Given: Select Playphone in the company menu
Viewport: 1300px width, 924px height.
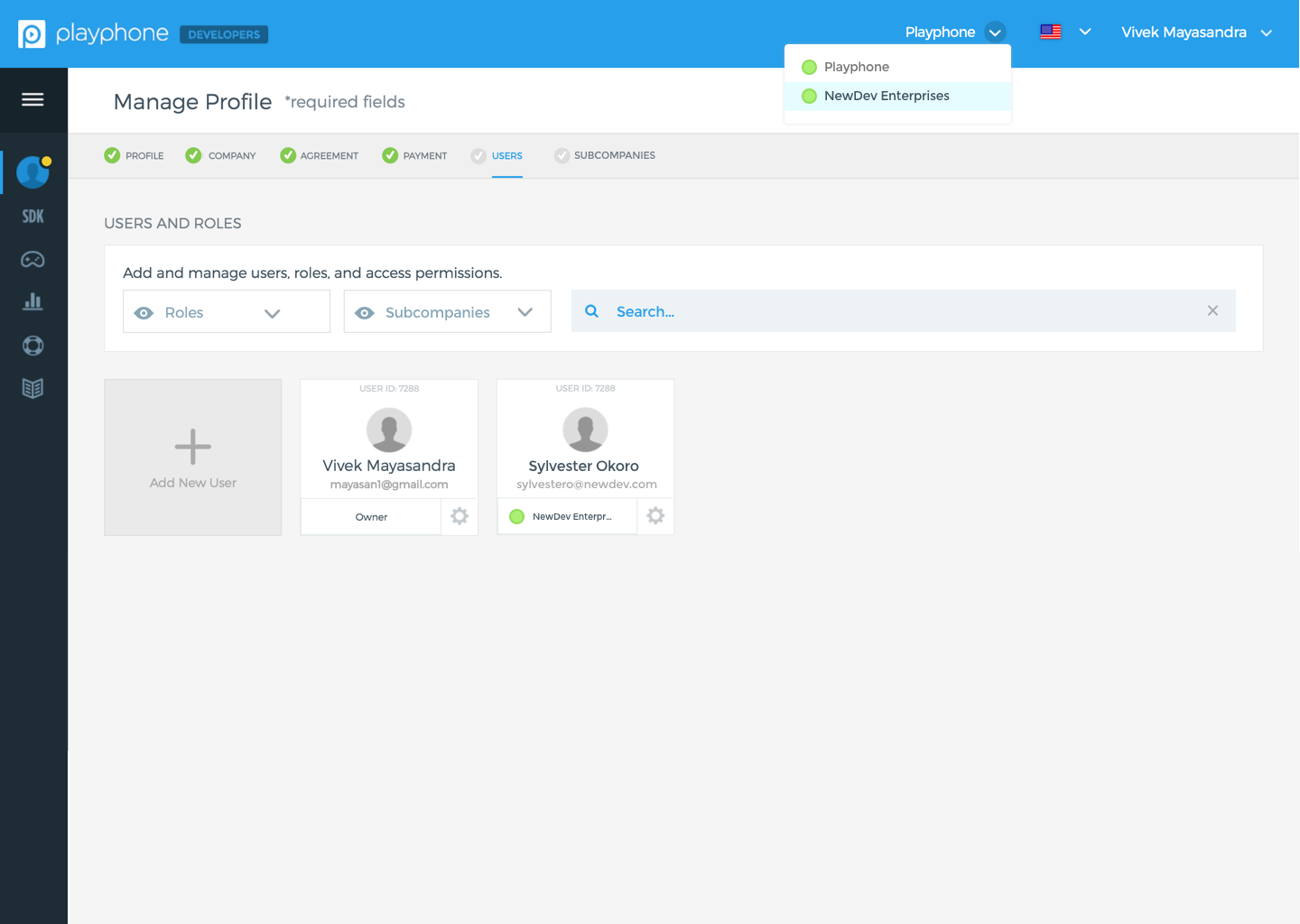Looking at the screenshot, I should (x=897, y=67).
